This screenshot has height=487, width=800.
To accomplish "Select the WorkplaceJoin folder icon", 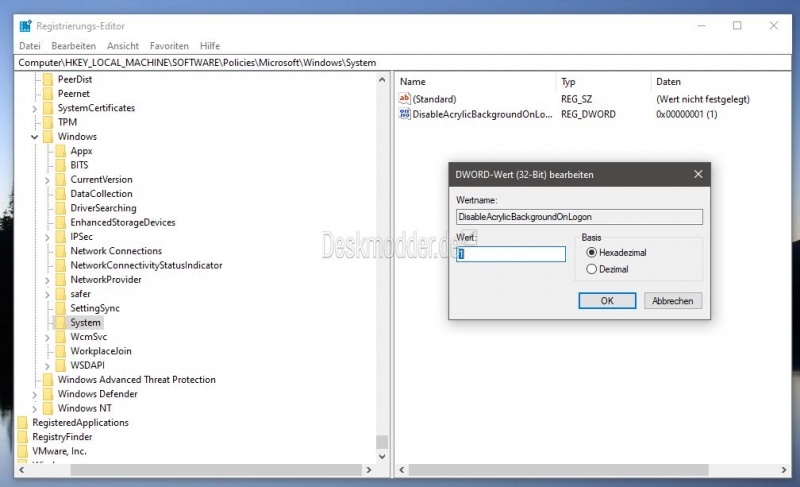I will coord(61,350).
